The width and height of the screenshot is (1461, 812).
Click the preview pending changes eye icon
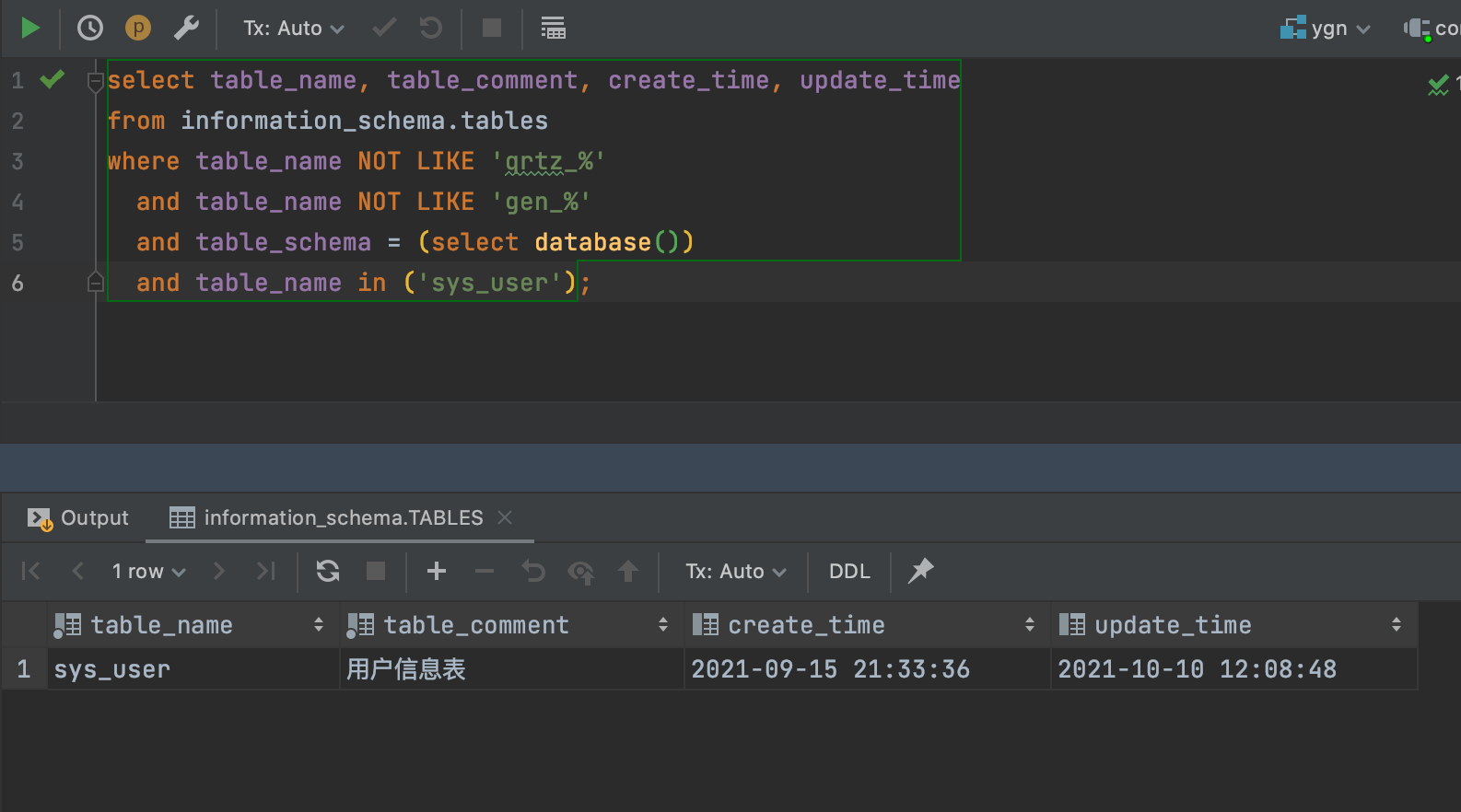[580, 572]
